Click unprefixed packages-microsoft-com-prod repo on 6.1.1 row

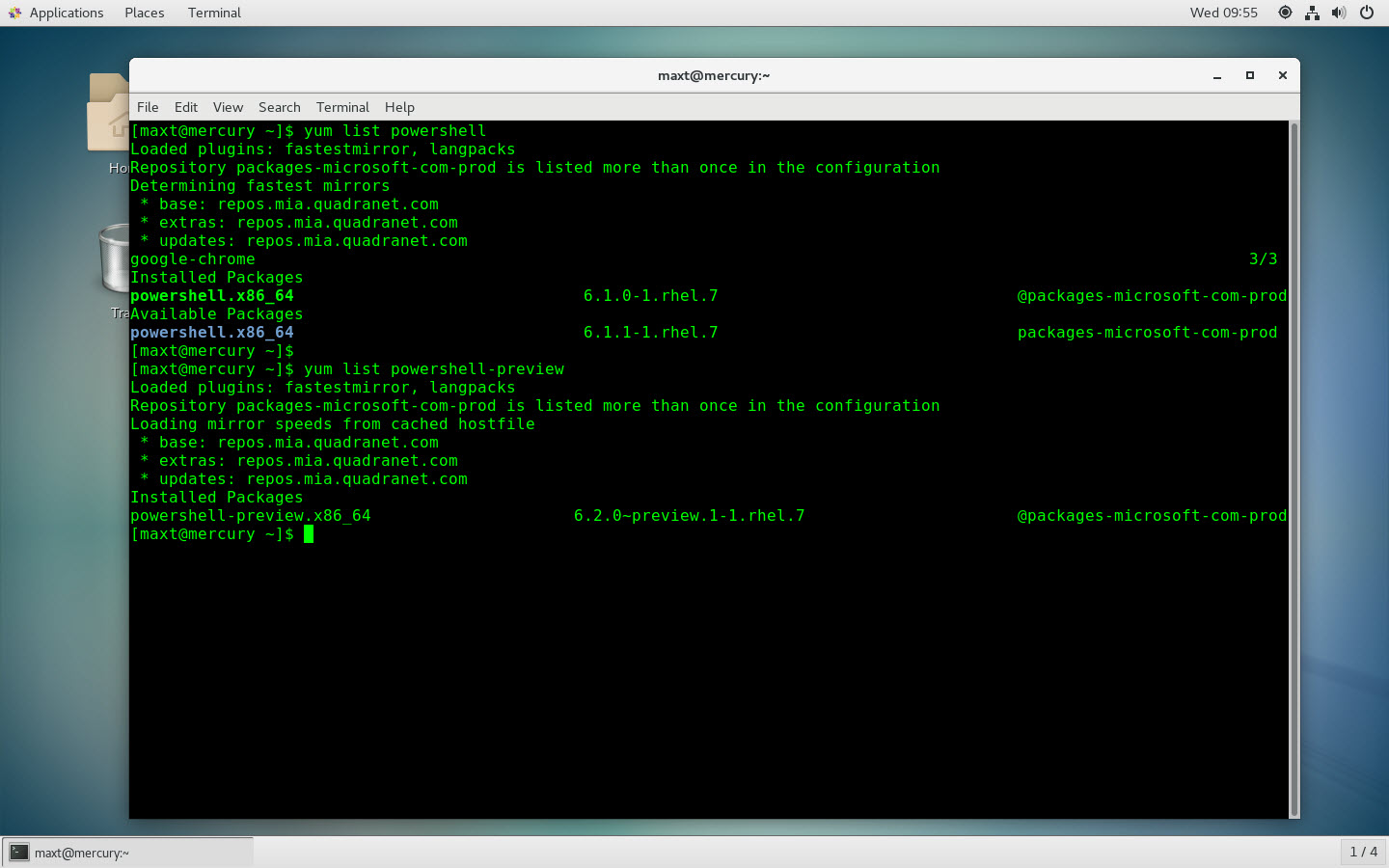coord(1148,333)
